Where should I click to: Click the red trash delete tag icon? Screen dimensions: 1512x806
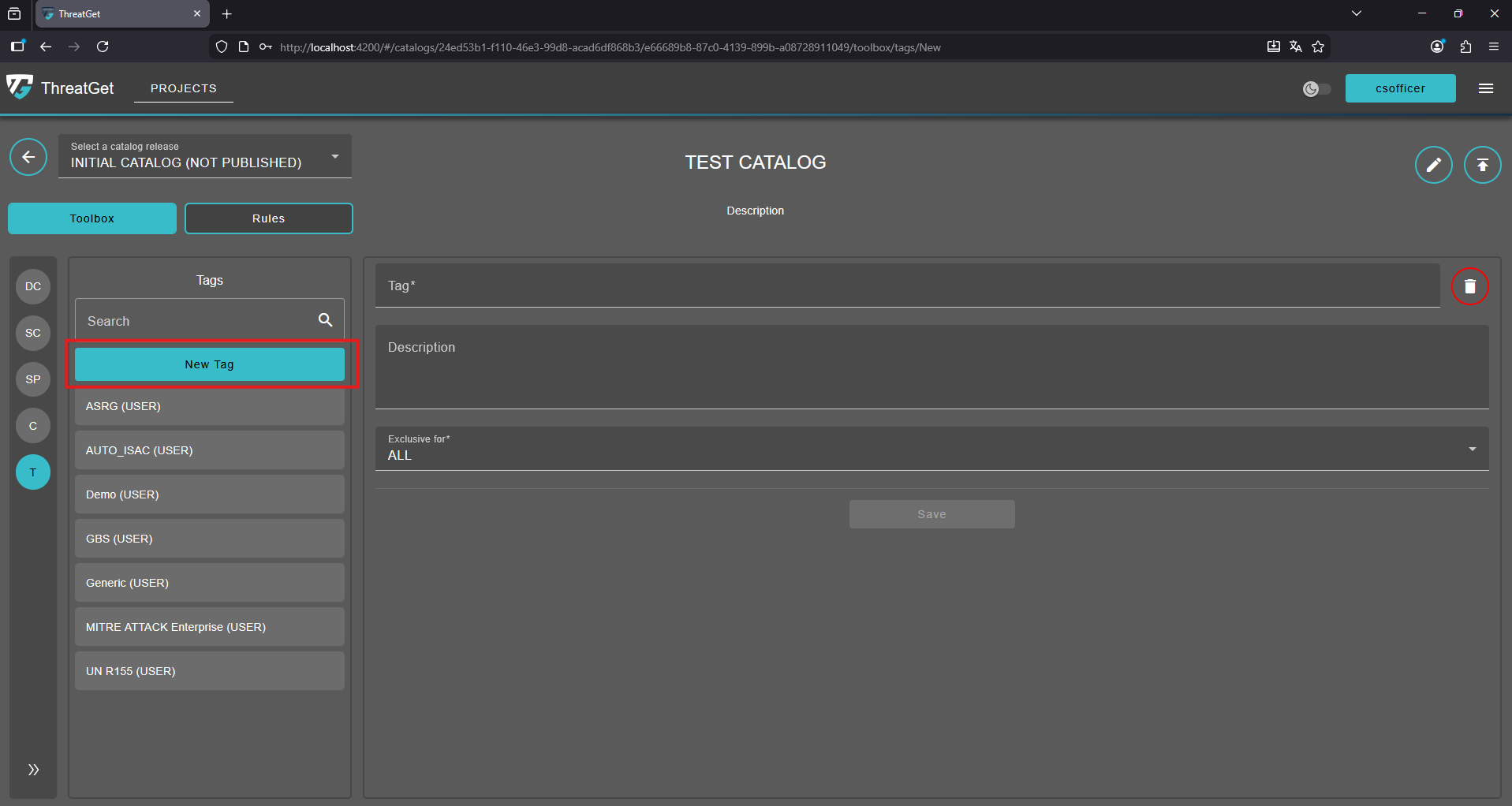point(1469,286)
